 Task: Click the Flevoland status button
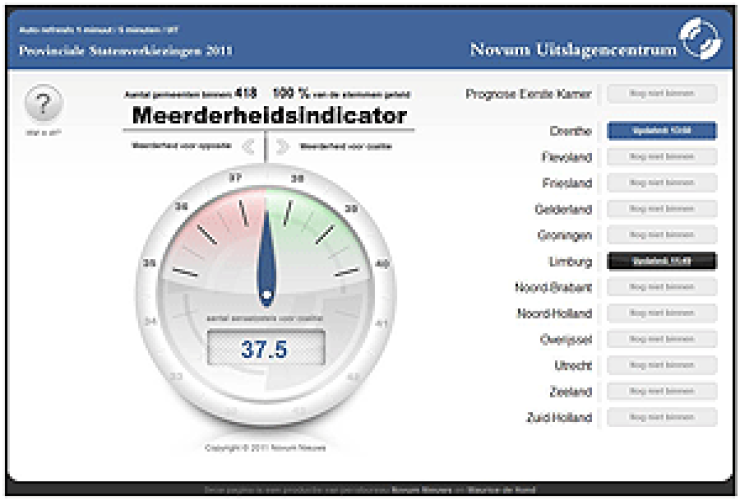coord(662,157)
